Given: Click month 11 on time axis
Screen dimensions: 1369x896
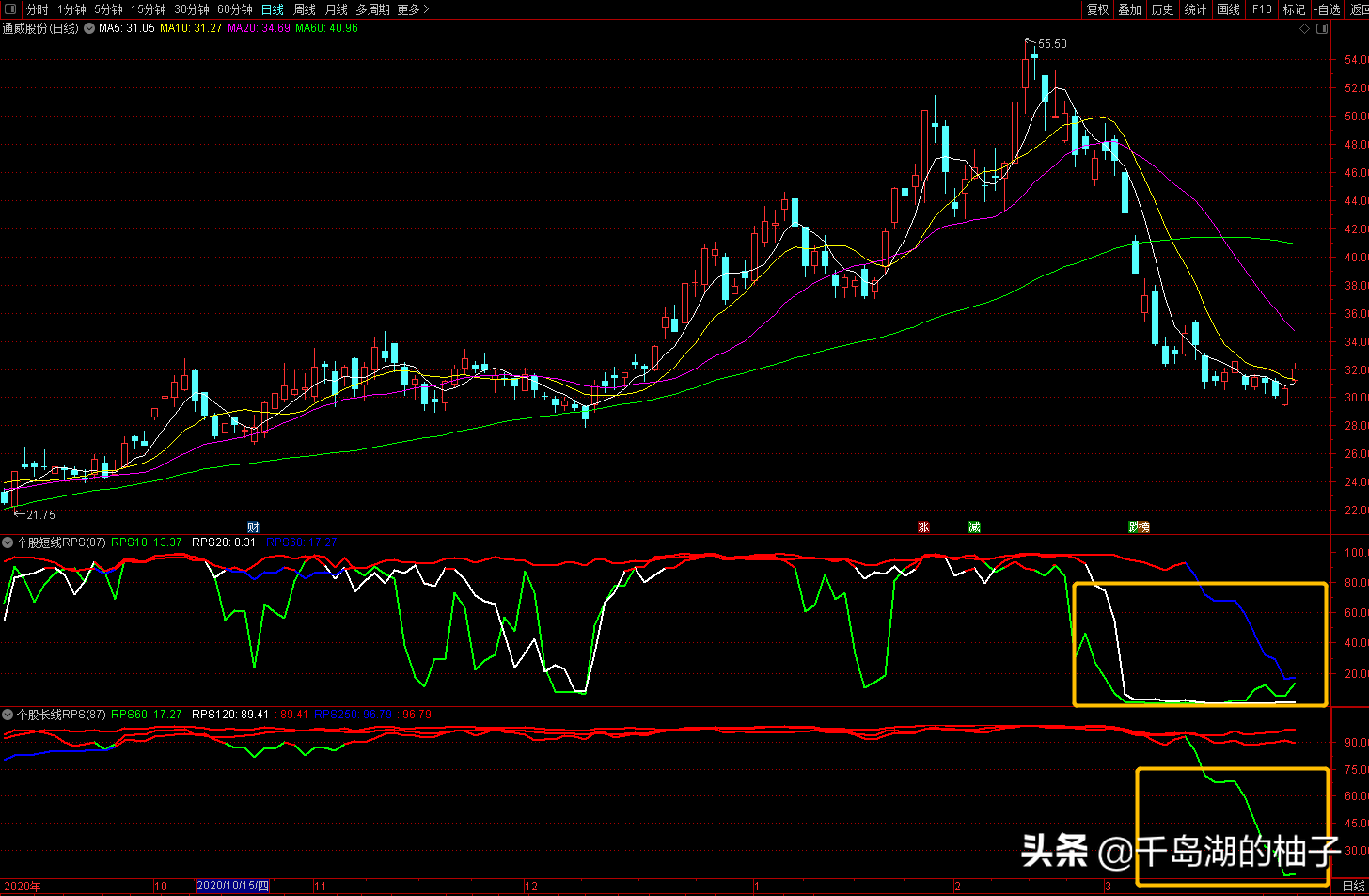Looking at the screenshot, I should 320,887.
